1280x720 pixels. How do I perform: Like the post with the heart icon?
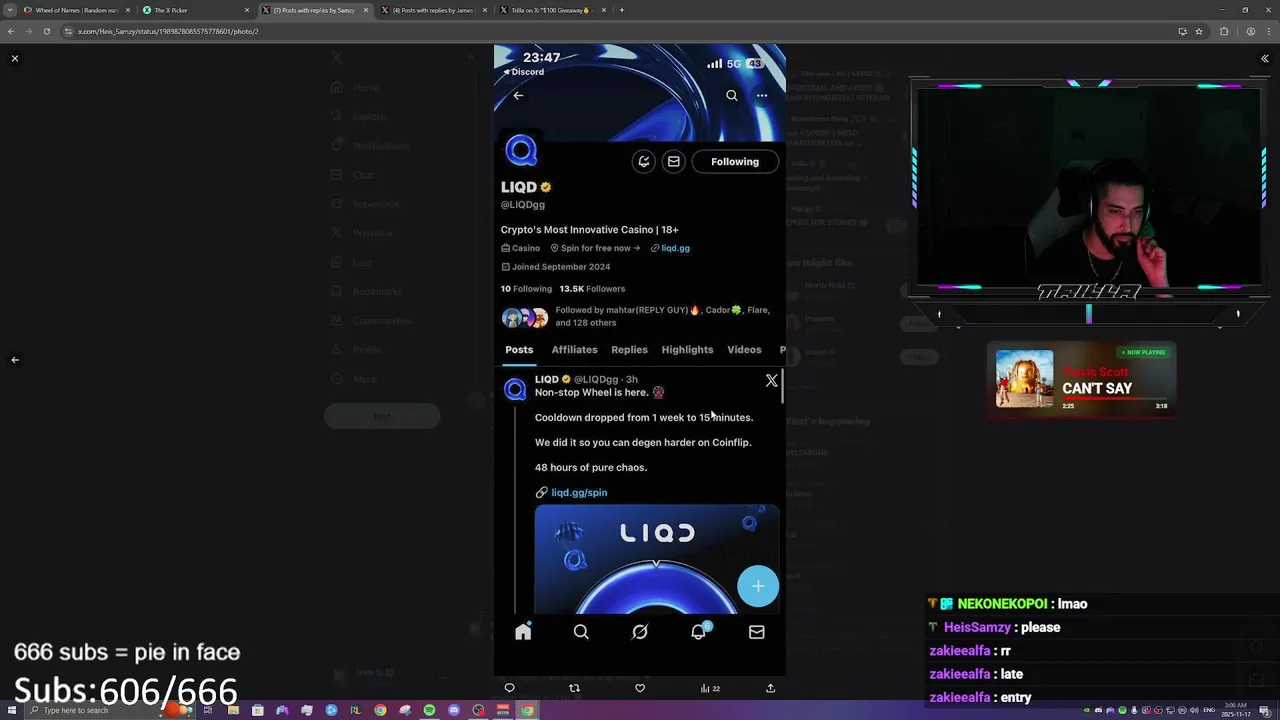[640, 688]
